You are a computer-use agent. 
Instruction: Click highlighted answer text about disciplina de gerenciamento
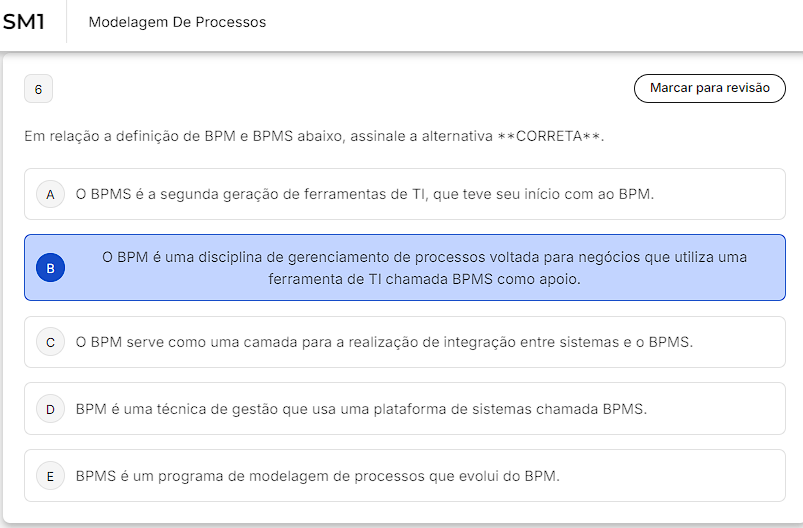[425, 268]
